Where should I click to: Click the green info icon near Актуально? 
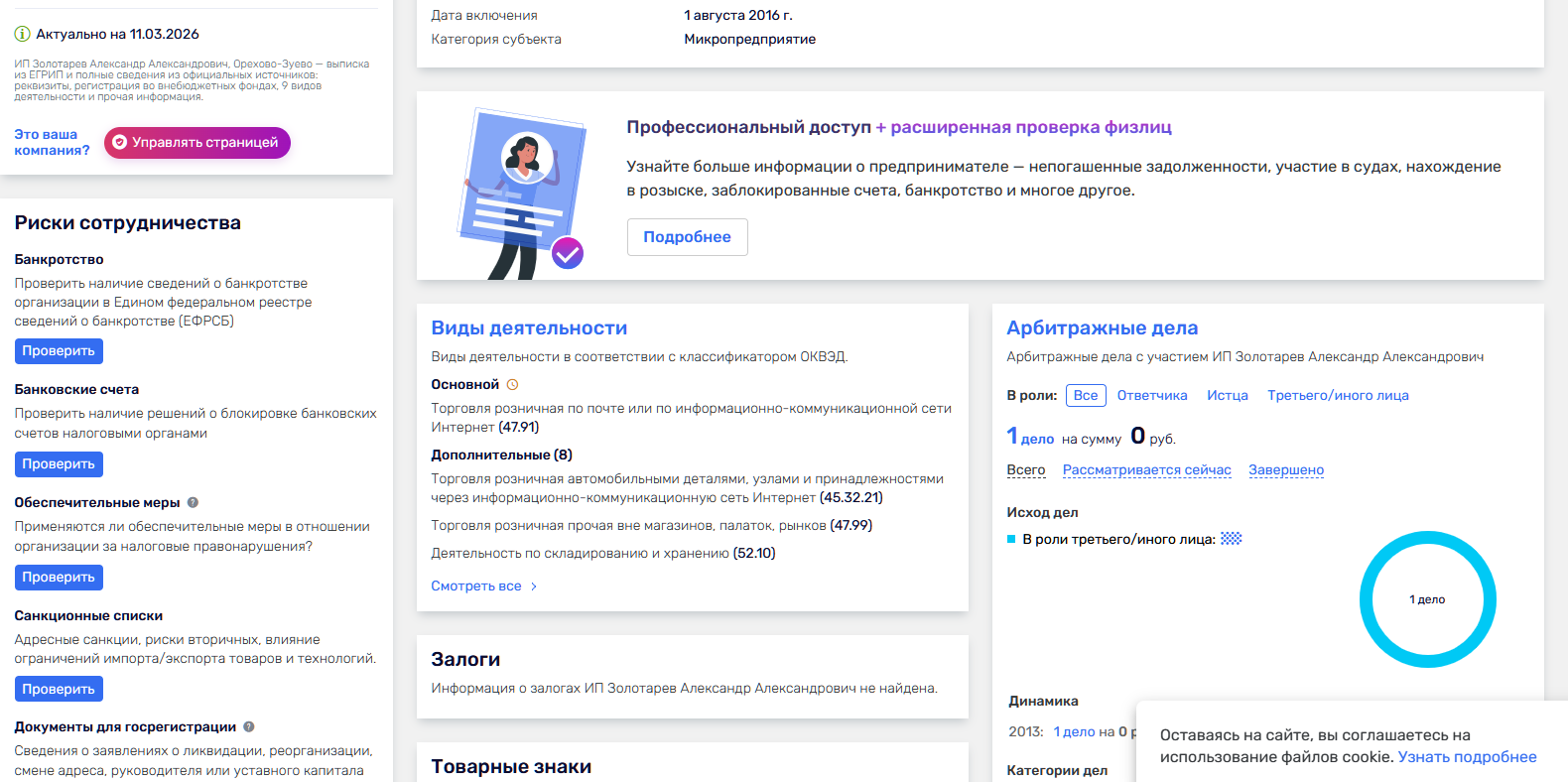pyautogui.click(x=22, y=34)
